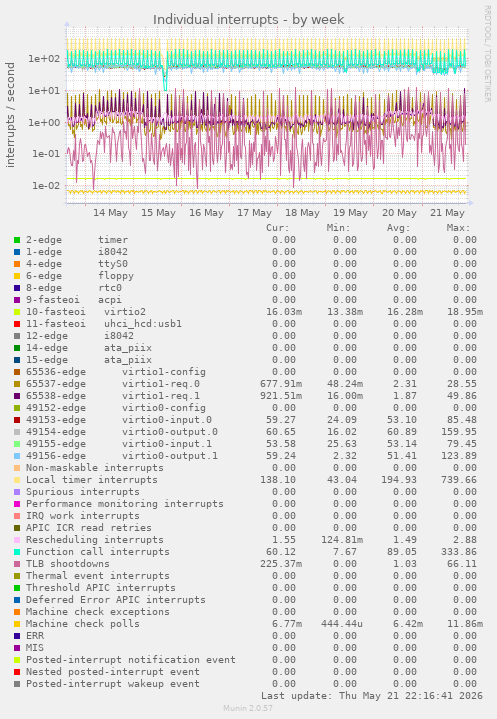
Task: Click the Cur: column header
Action: (x=278, y=228)
